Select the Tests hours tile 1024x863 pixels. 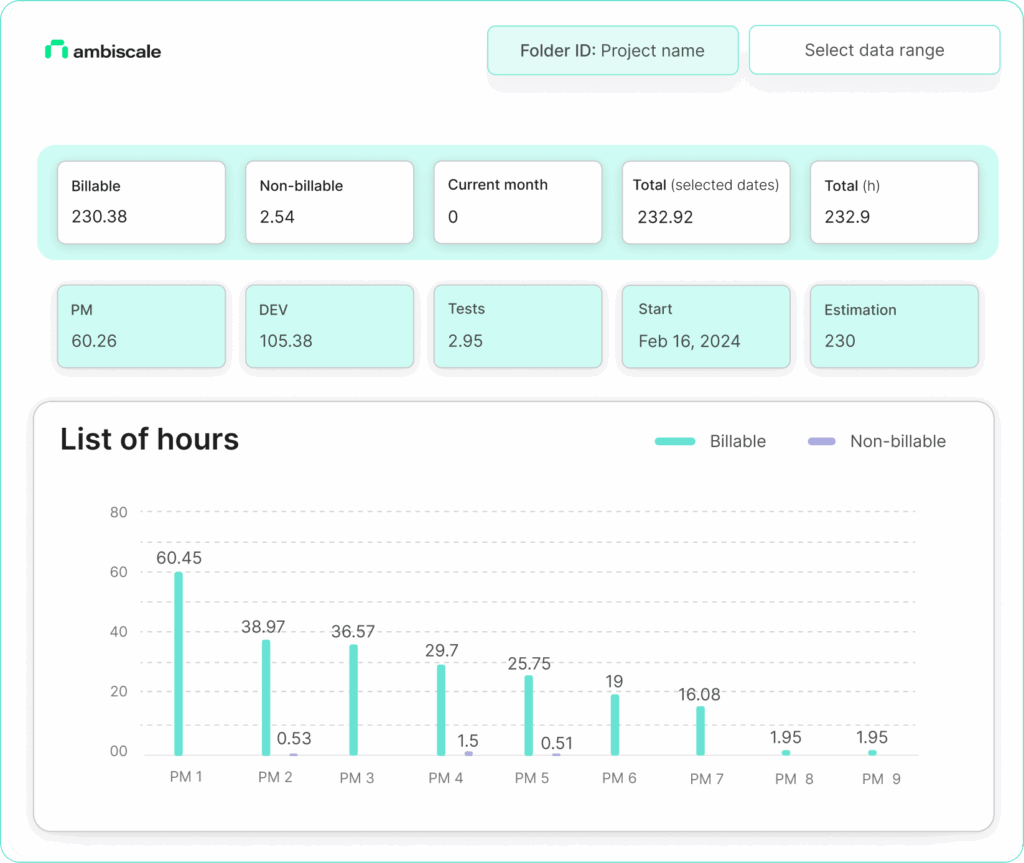click(x=517, y=326)
